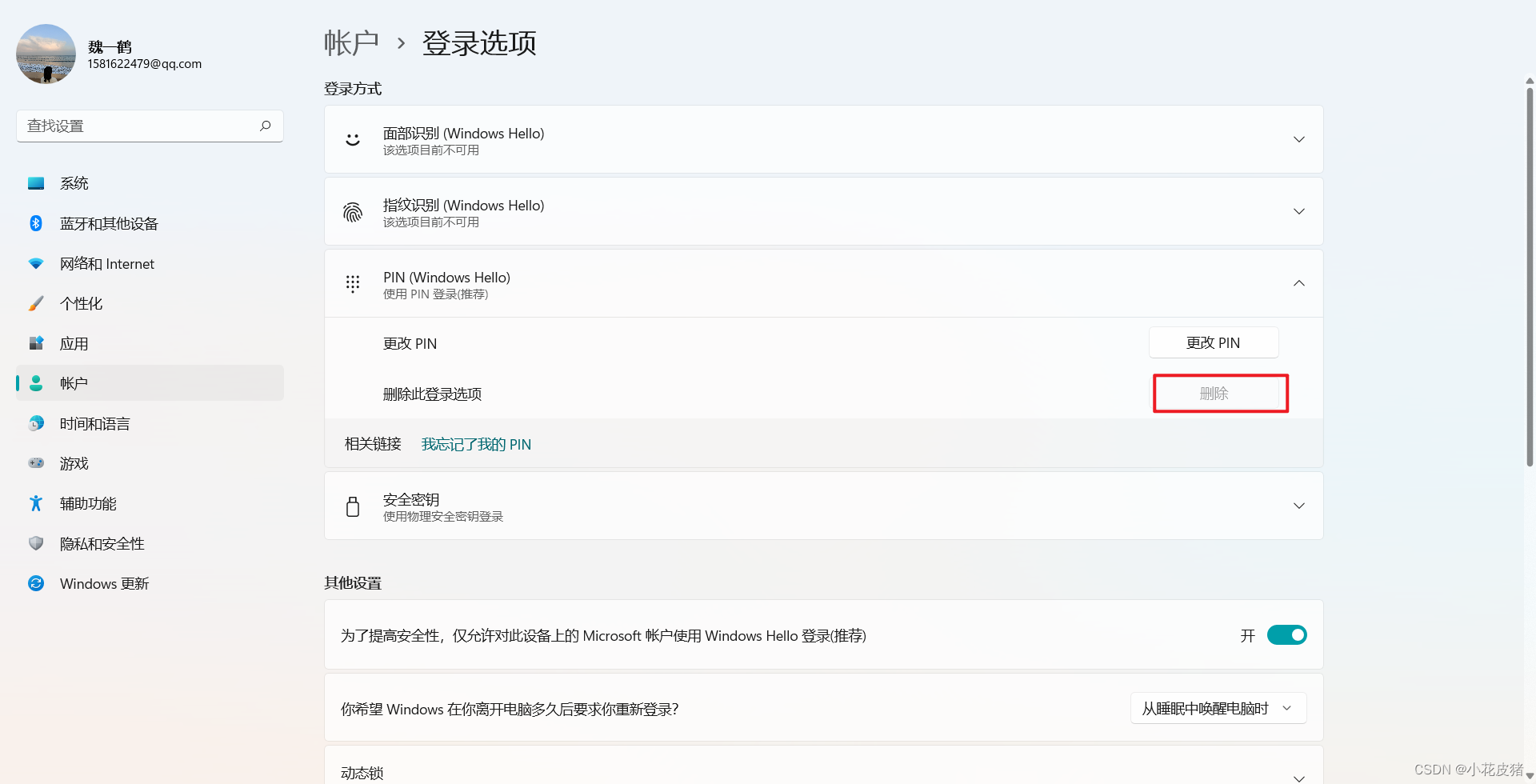The image size is (1536, 784).
Task: Open the 从睡眠中唤醒电脑时 dropdown
Action: (x=1218, y=709)
